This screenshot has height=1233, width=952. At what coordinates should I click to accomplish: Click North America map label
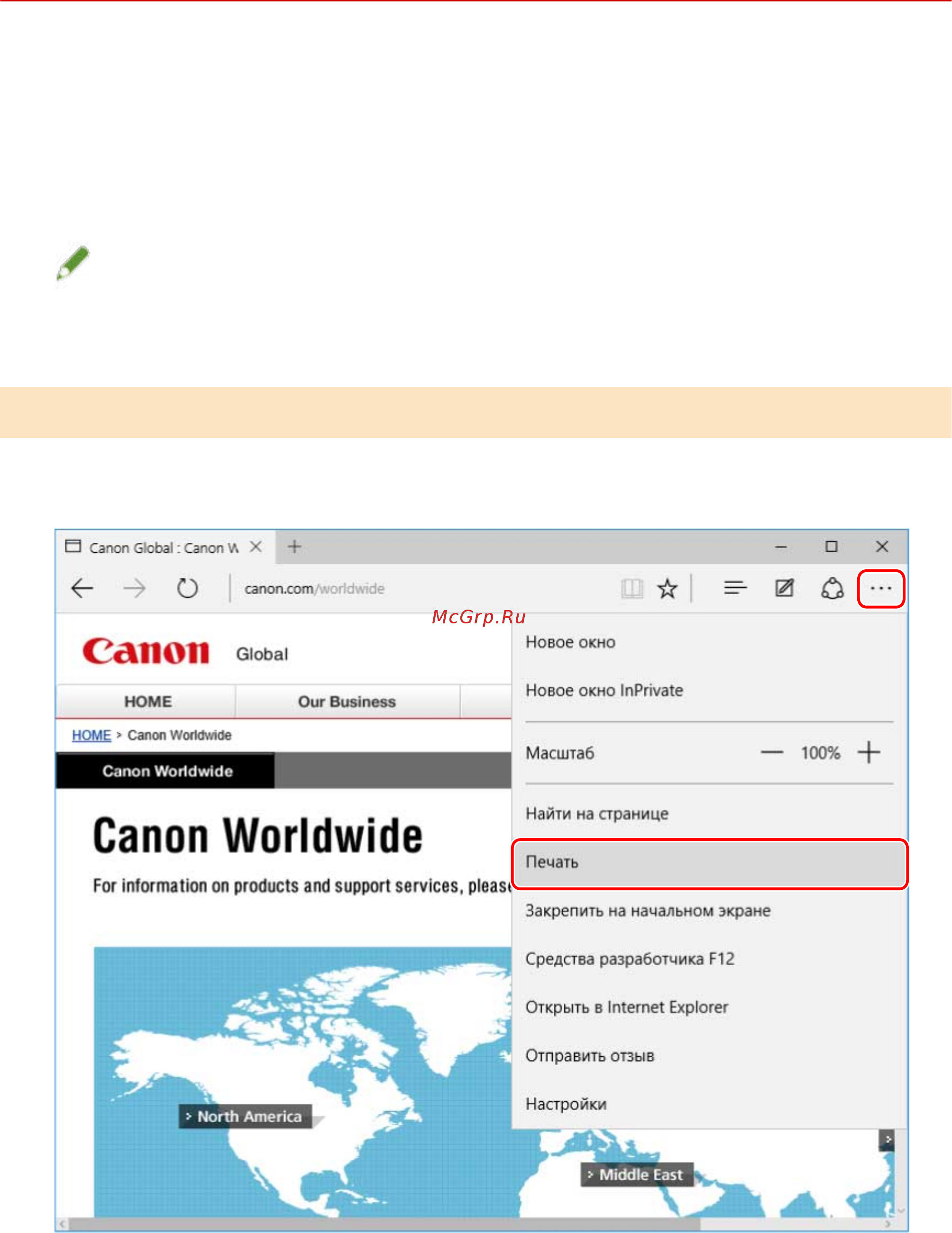point(246,1116)
